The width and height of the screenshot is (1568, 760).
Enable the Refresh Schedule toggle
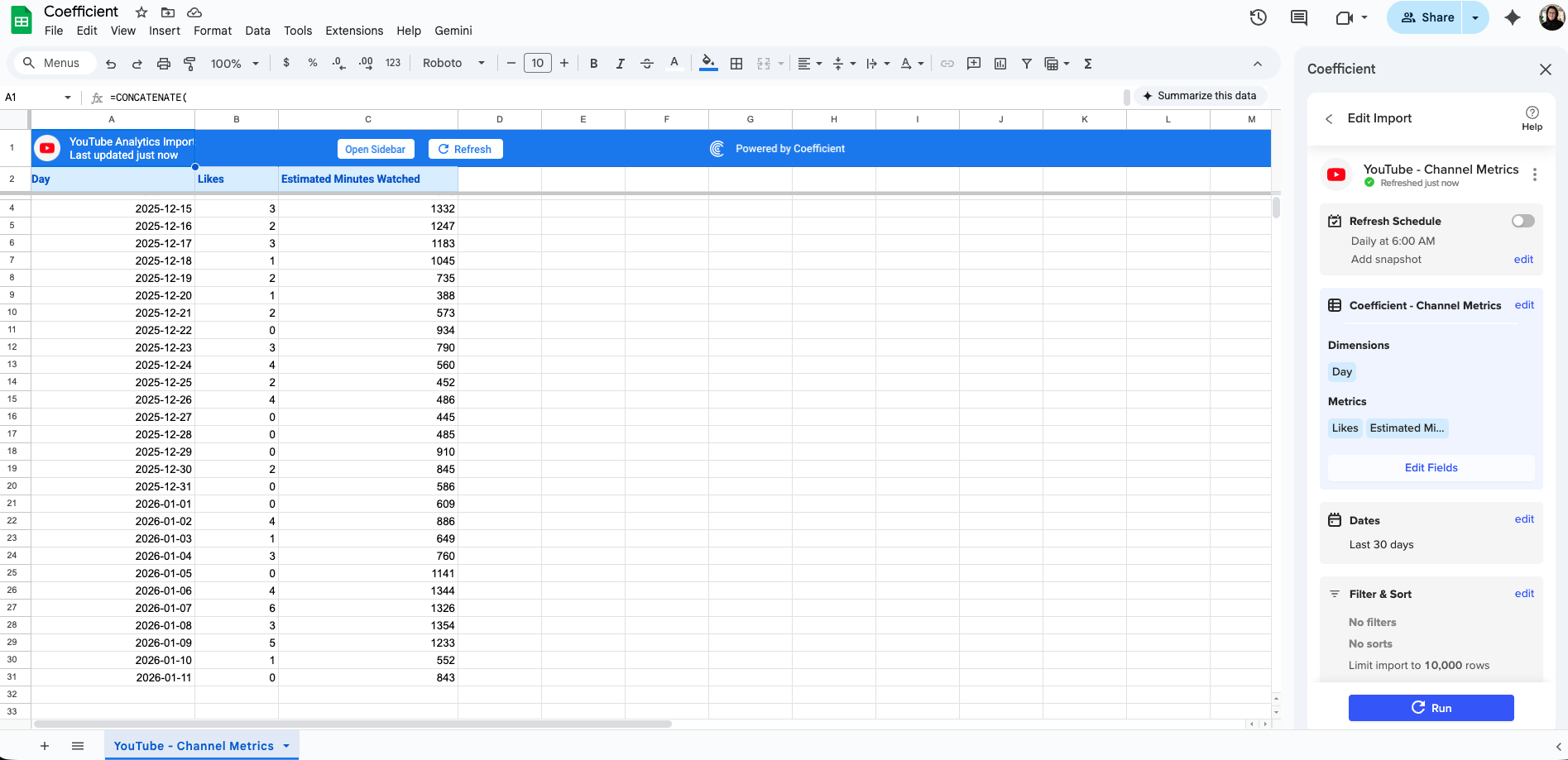(x=1522, y=221)
